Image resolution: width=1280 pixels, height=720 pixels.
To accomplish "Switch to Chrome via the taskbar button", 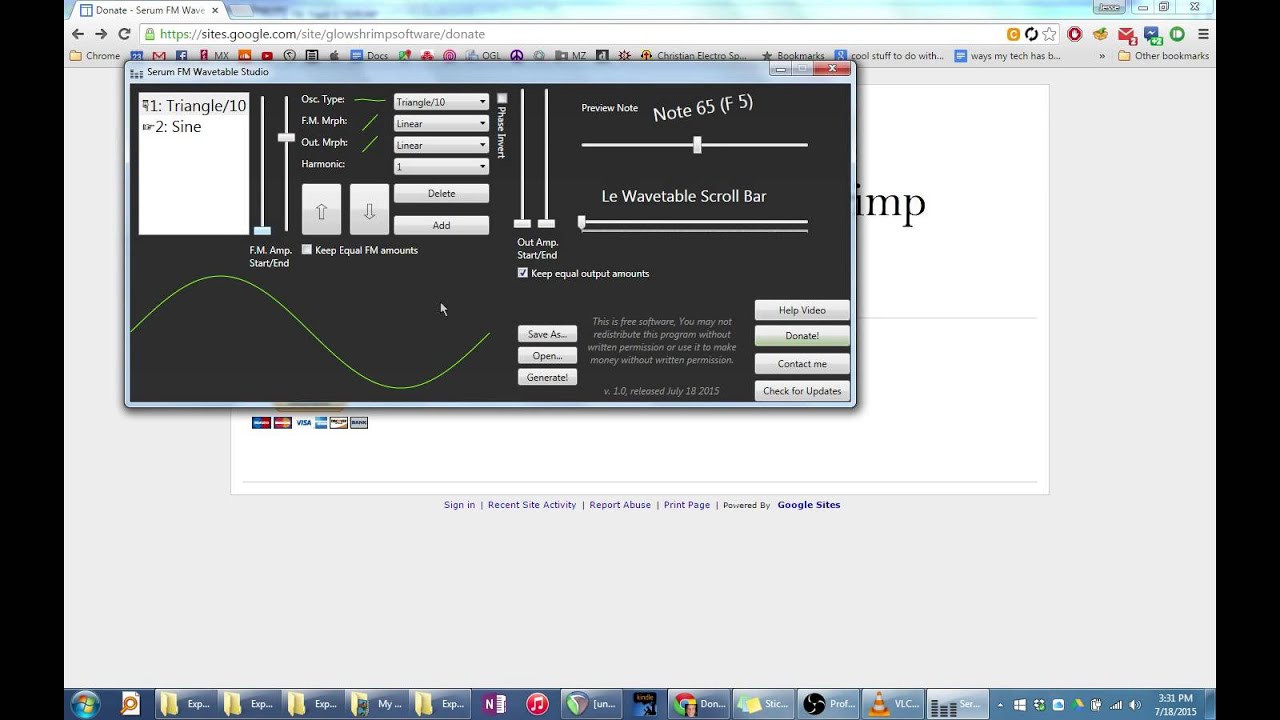I will pos(700,704).
